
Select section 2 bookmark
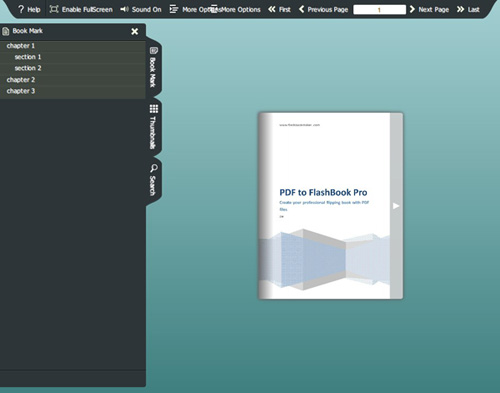pos(73,68)
